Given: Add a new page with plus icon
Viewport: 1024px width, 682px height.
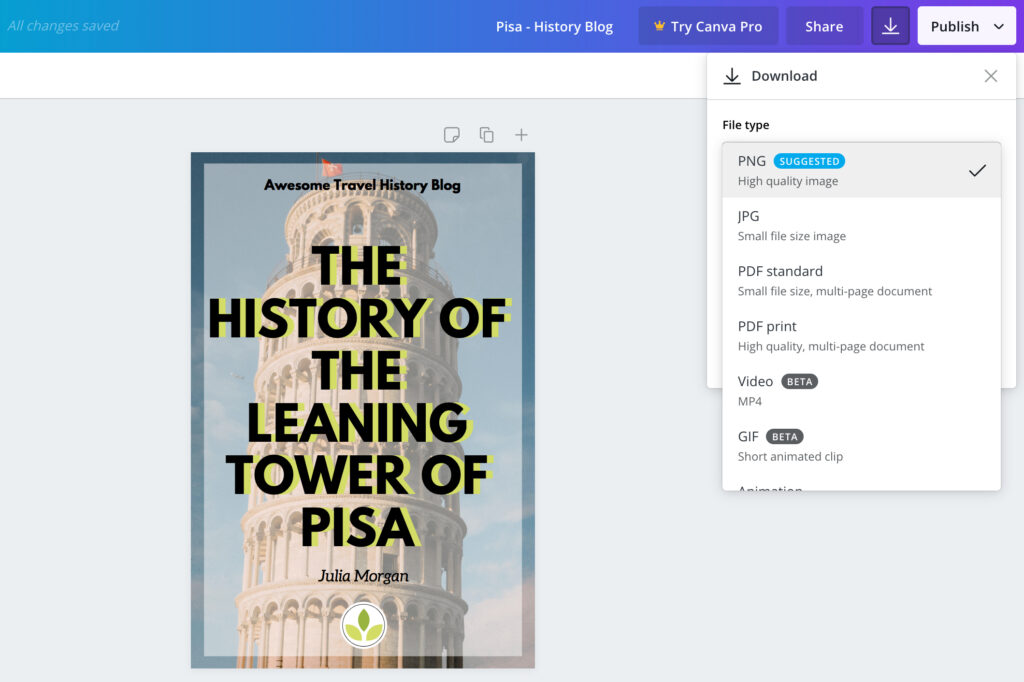Looking at the screenshot, I should 521,135.
